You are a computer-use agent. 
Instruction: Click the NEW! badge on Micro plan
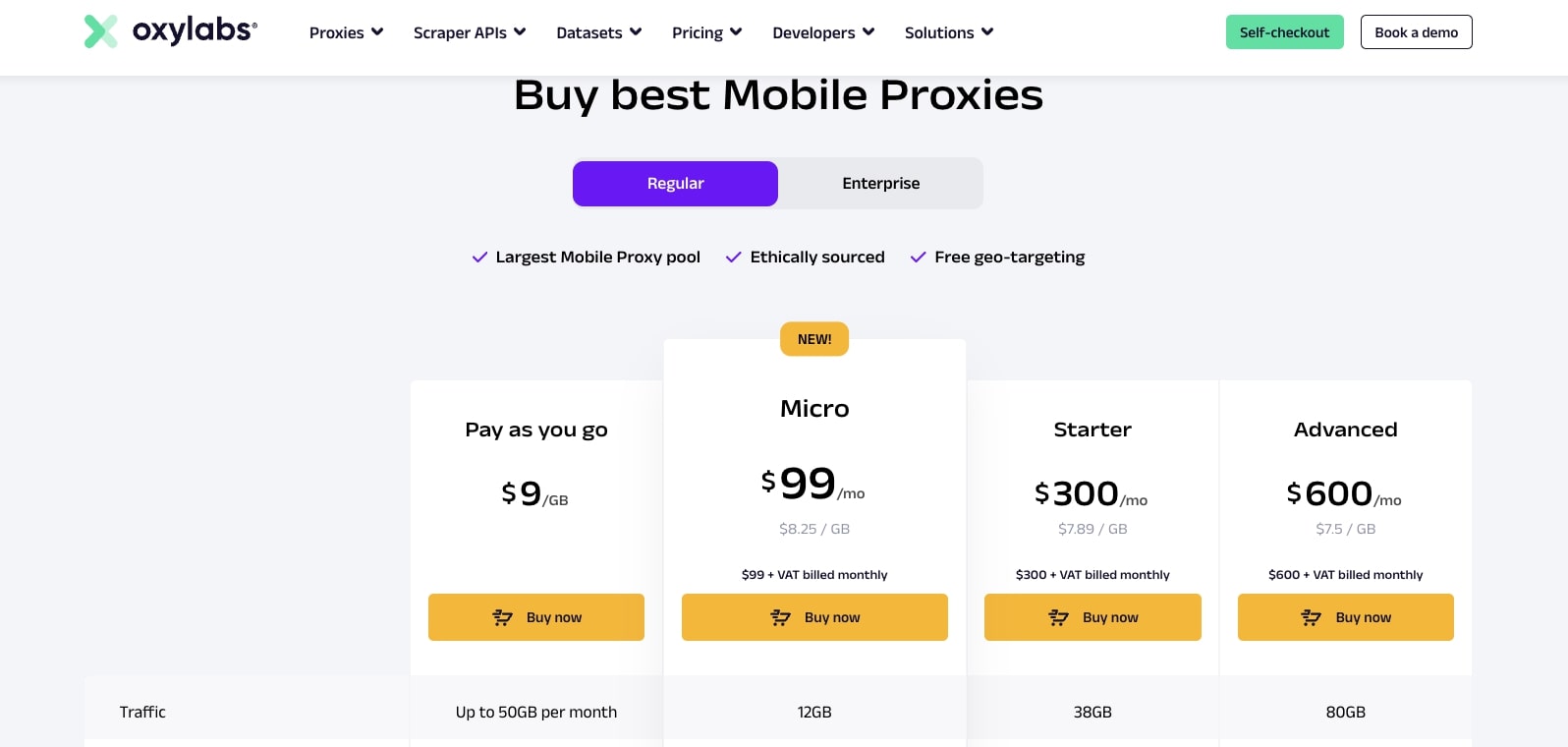coord(814,339)
